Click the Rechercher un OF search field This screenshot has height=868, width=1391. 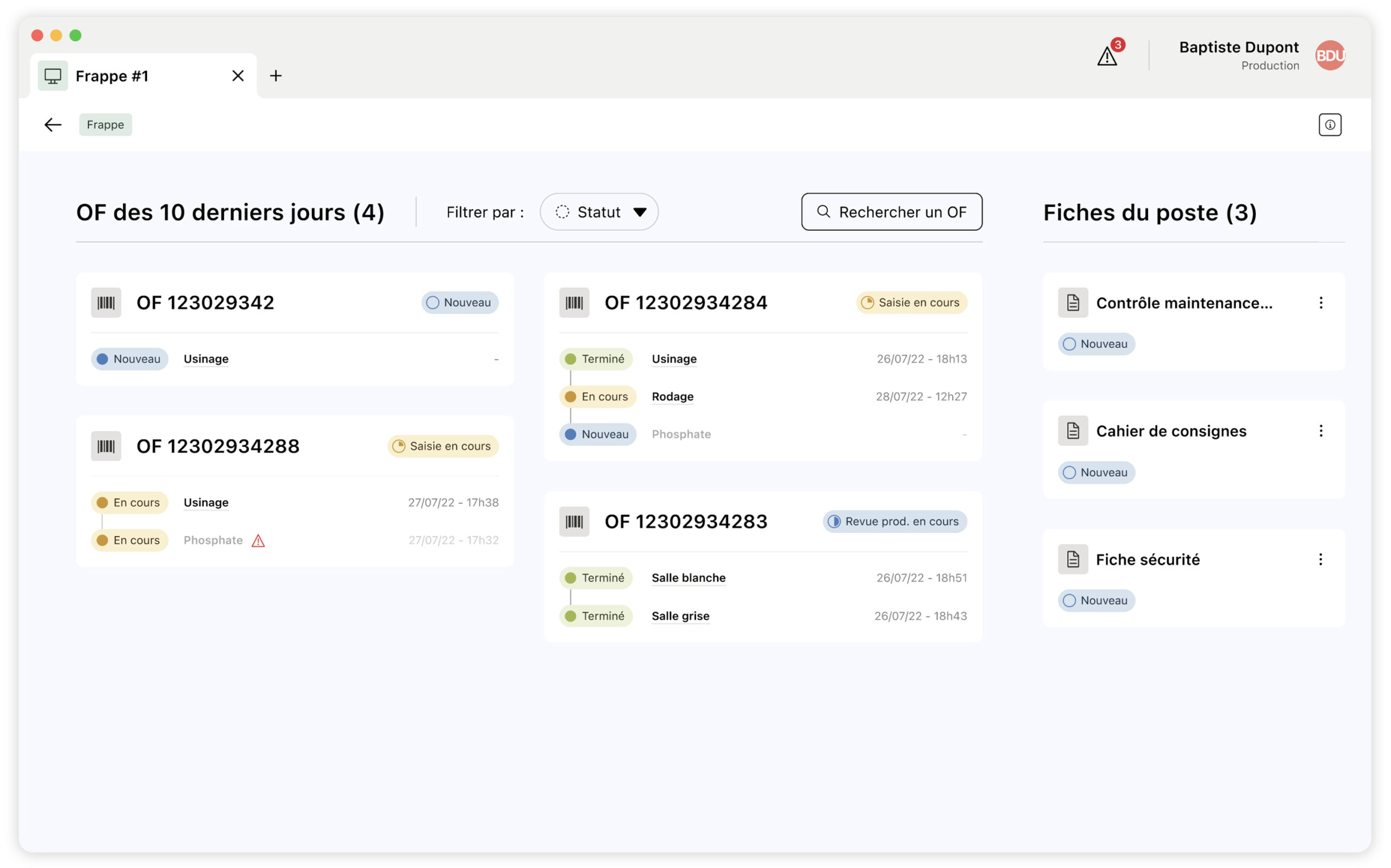point(892,212)
